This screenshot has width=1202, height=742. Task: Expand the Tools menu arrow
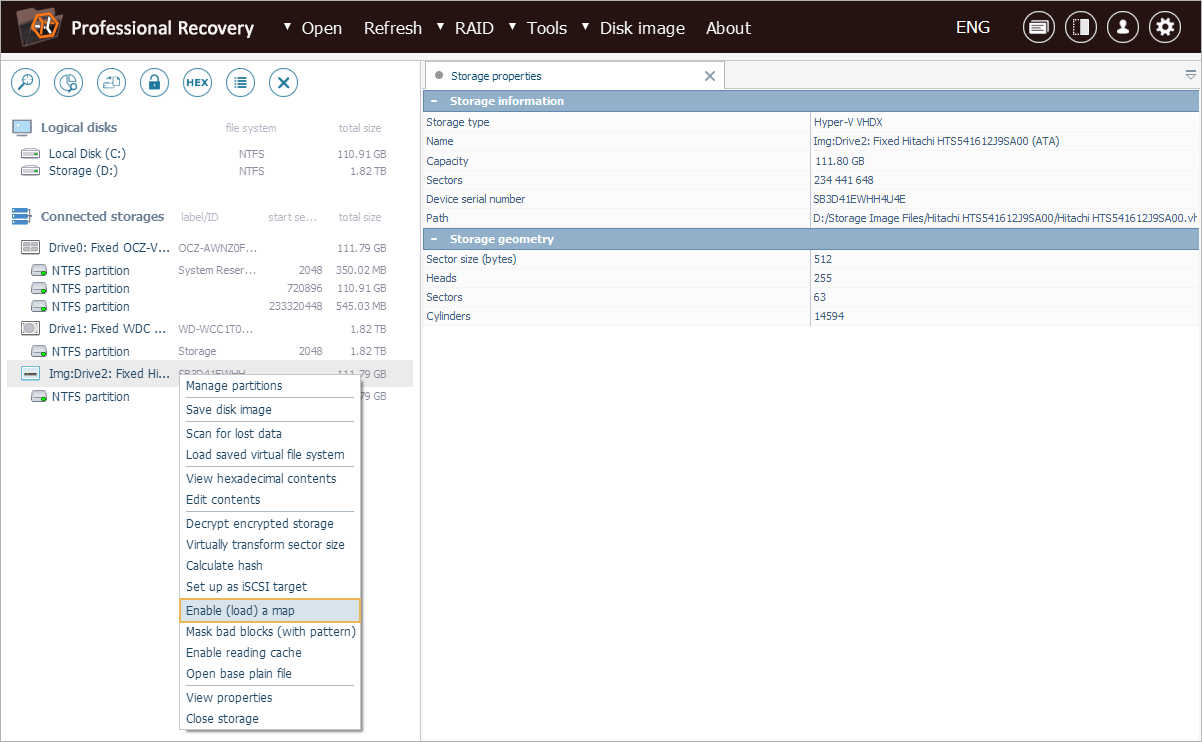[513, 26]
